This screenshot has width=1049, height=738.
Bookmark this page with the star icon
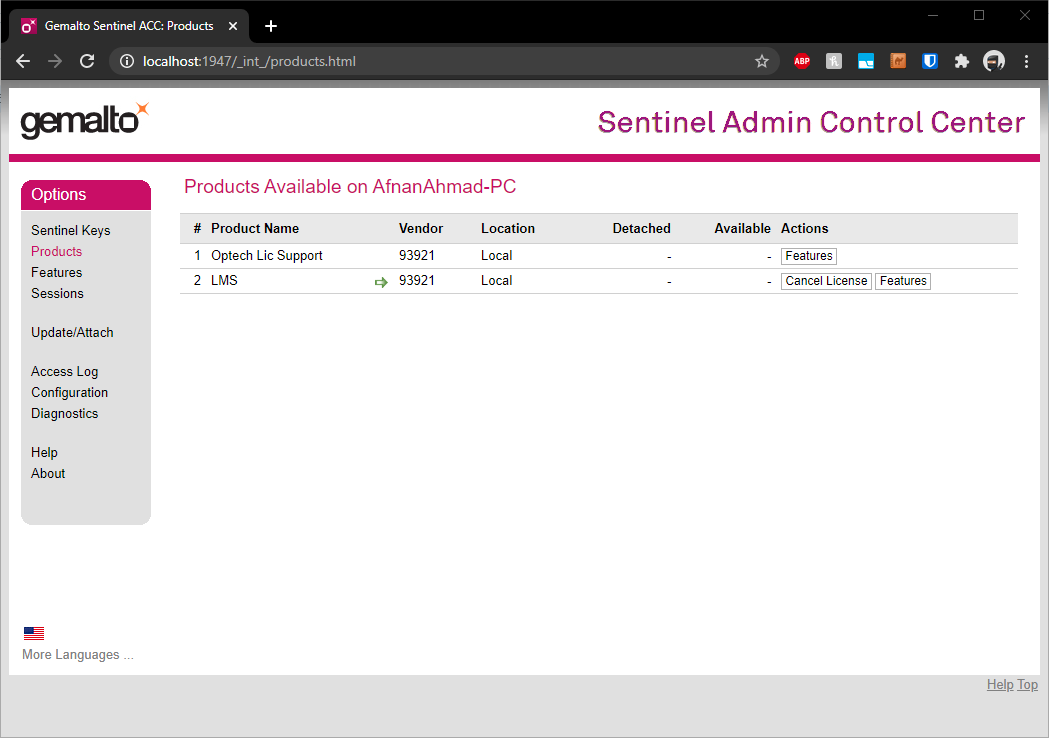(762, 61)
